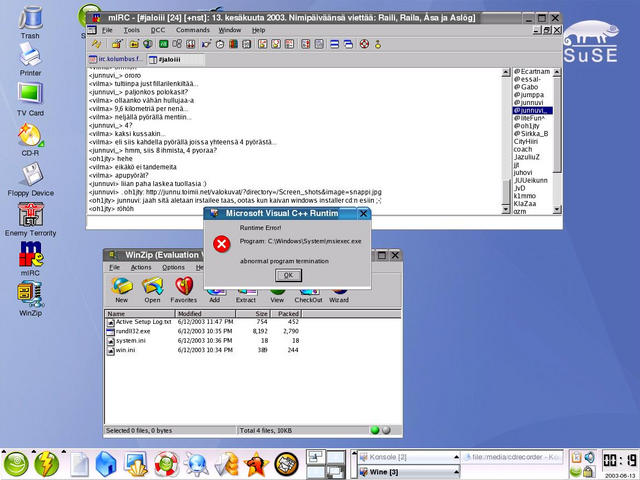Screen dimensions: 640x480
Task: Click the Tile windows icon in mIRC toolbar
Action: pyautogui.click(x=334, y=44)
